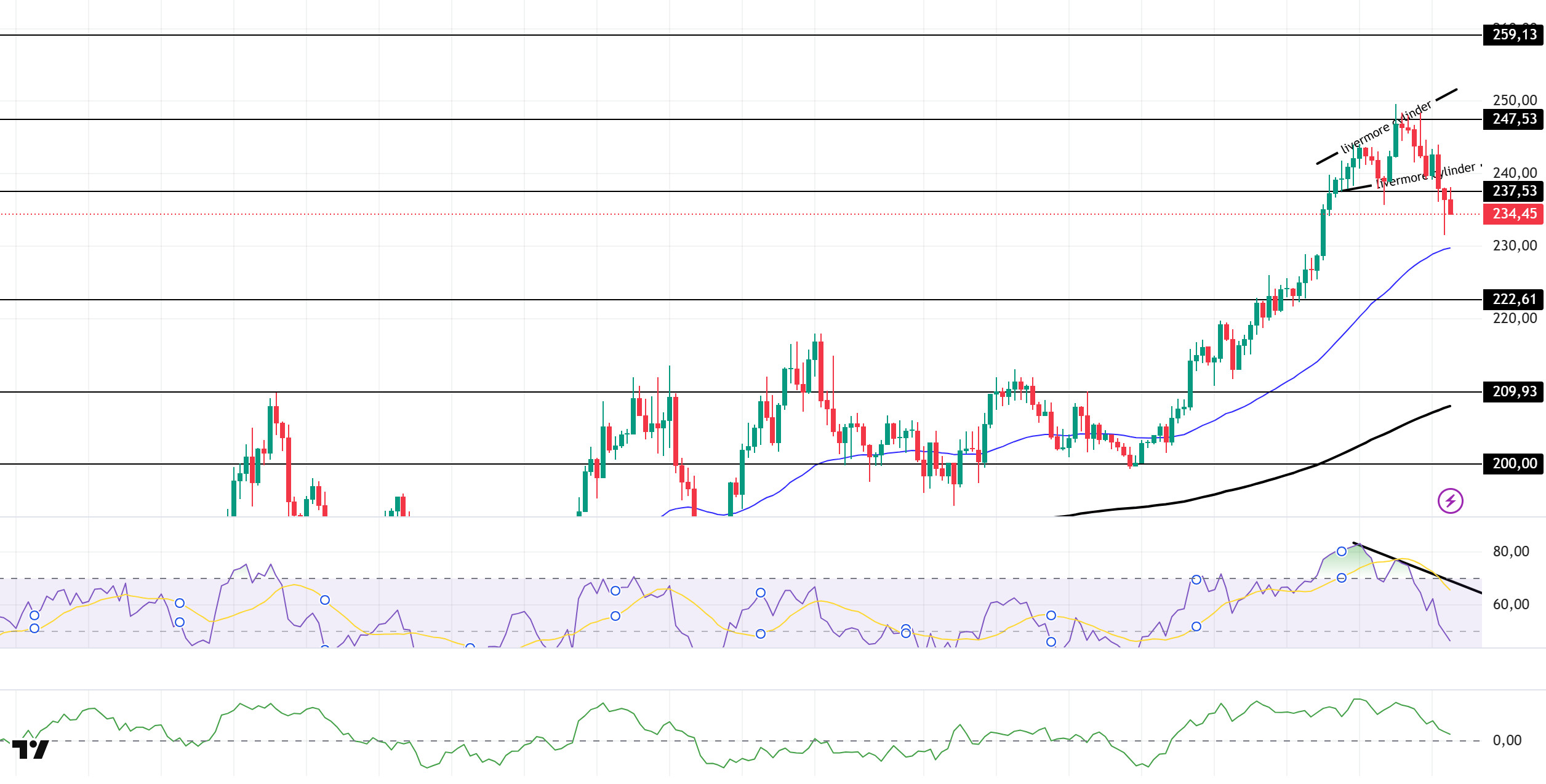Screen dimensions: 1546x784
Task: Click the 220,00 price axis label
Action: 1515,319
